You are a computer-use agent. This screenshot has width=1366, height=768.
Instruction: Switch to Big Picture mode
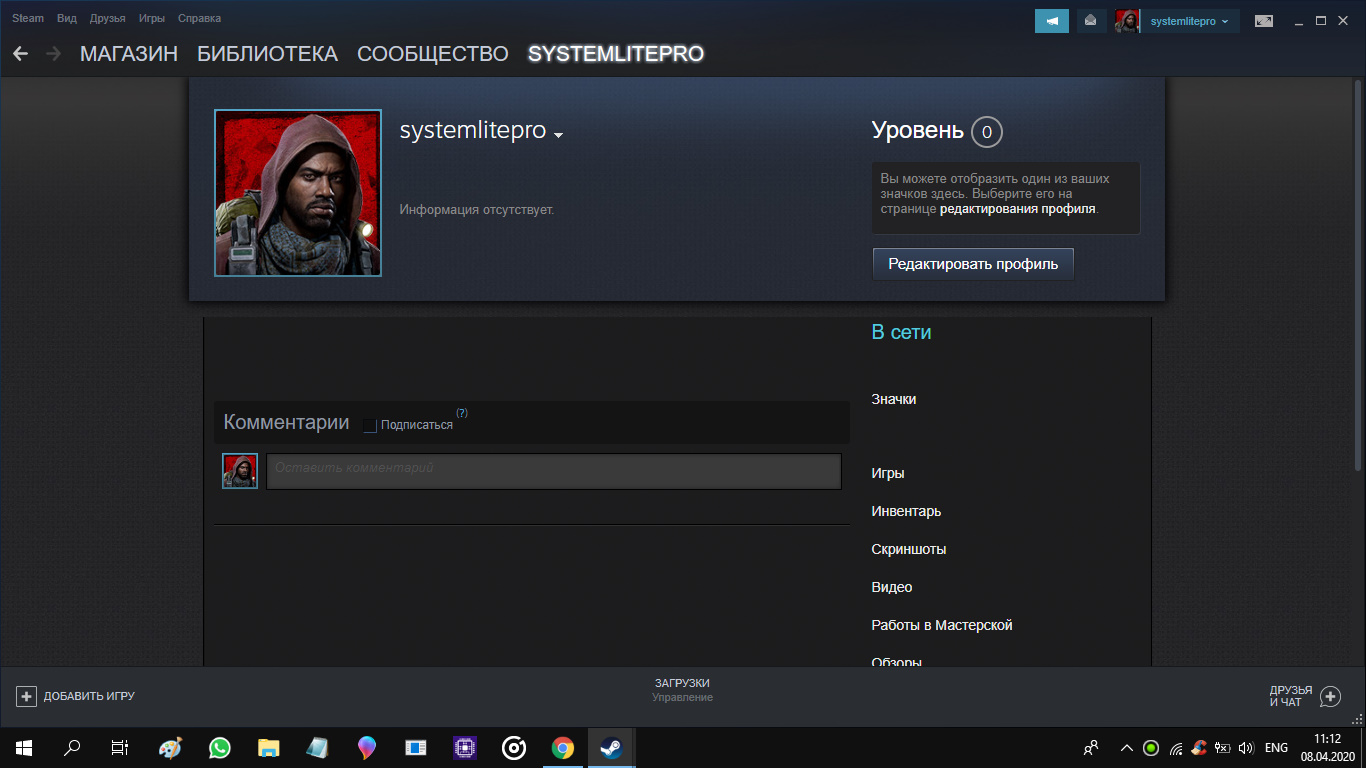(x=1264, y=20)
